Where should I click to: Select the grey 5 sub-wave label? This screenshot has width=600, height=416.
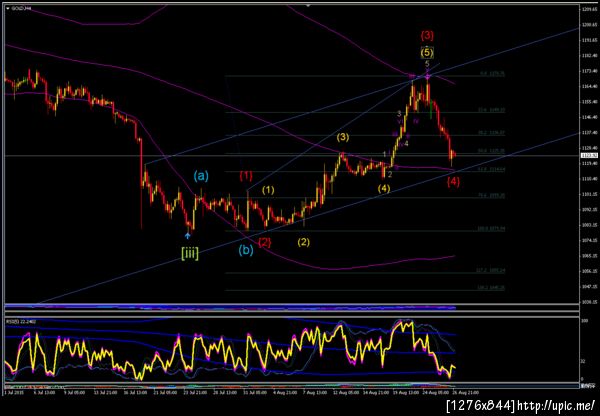427,64
